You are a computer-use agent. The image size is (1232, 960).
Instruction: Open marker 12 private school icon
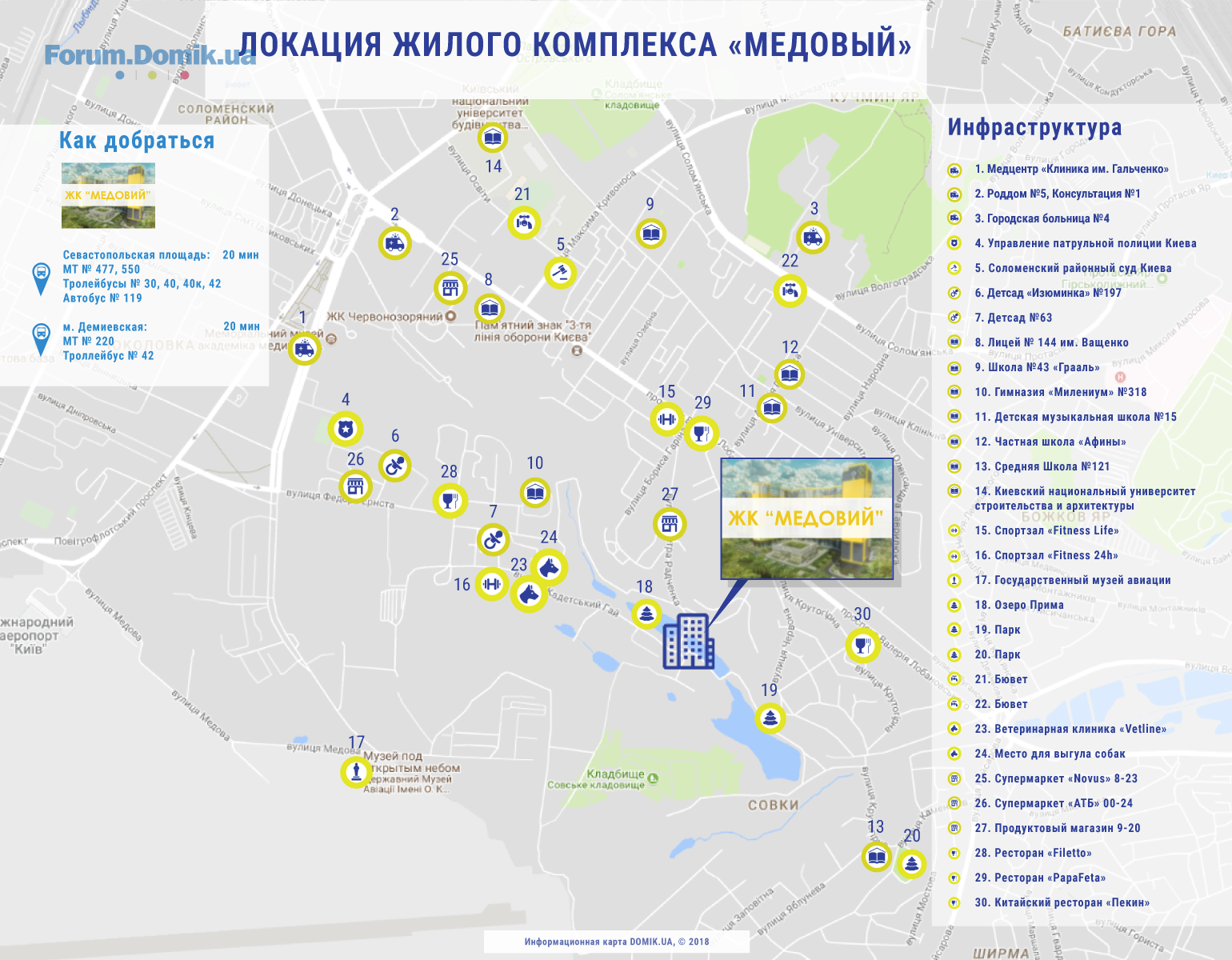click(790, 374)
